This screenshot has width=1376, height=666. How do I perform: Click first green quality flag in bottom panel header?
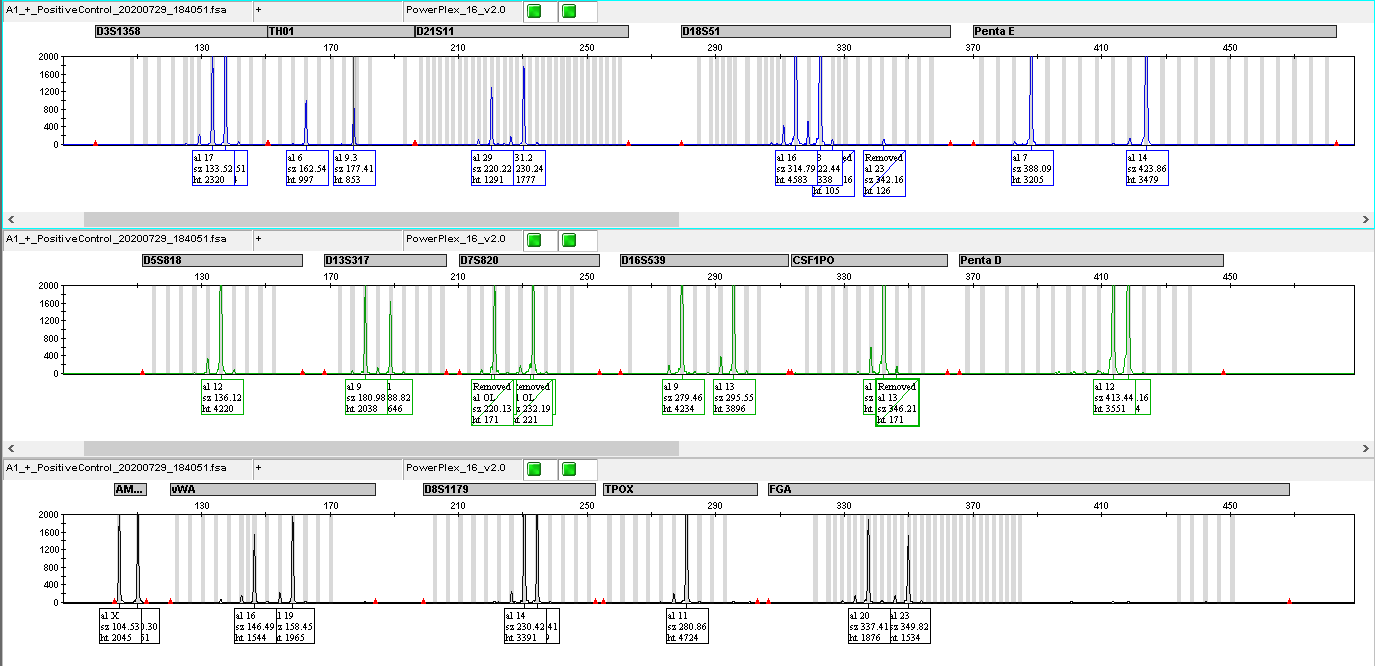click(535, 469)
